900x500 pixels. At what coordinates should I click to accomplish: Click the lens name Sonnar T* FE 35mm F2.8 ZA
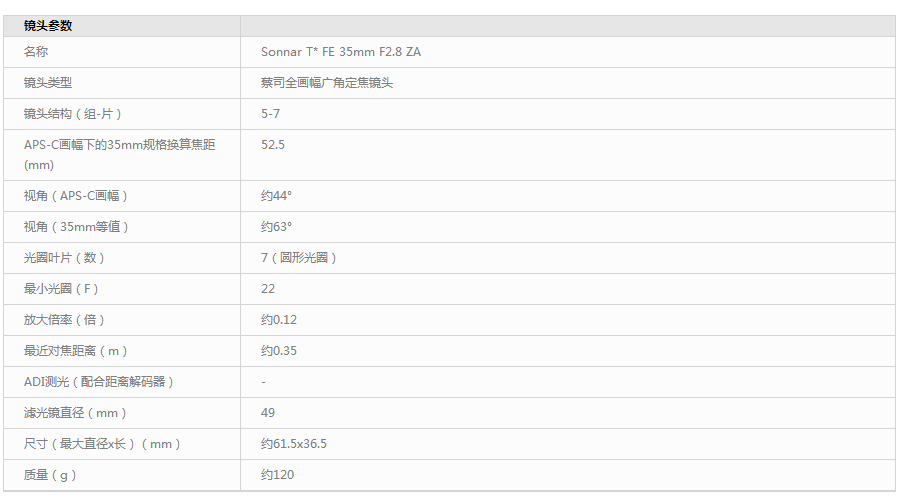coord(340,52)
